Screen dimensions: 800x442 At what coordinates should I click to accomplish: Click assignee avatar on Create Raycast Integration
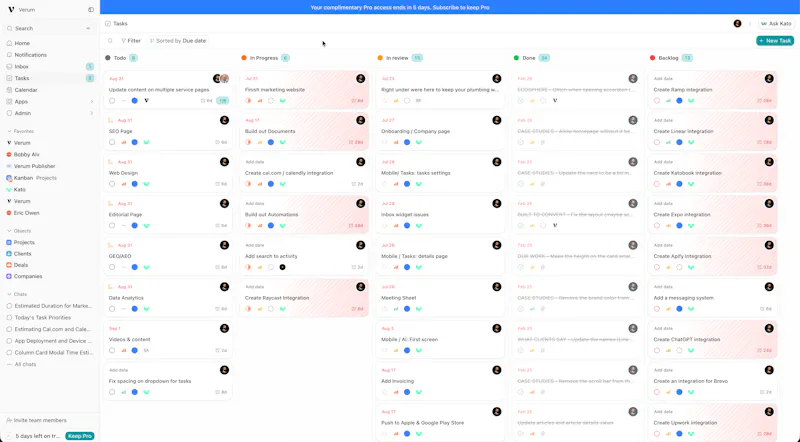point(361,287)
